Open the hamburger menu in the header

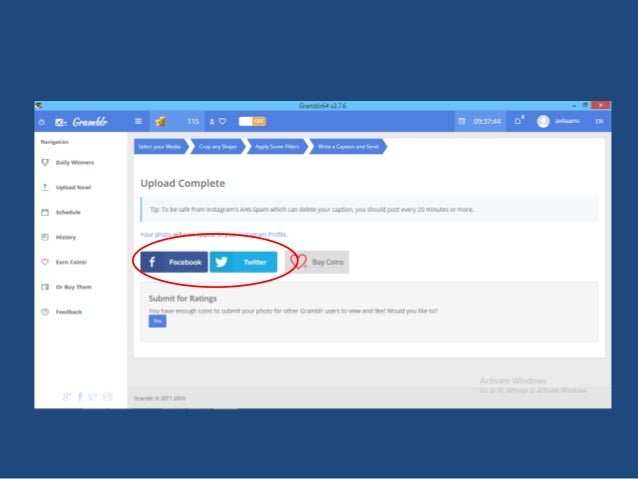tap(138, 121)
